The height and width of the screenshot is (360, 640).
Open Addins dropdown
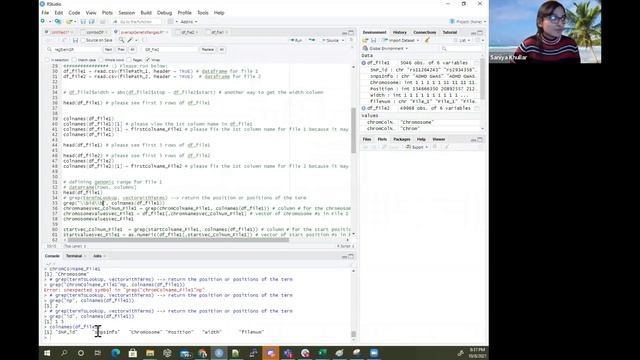(x=189, y=22)
